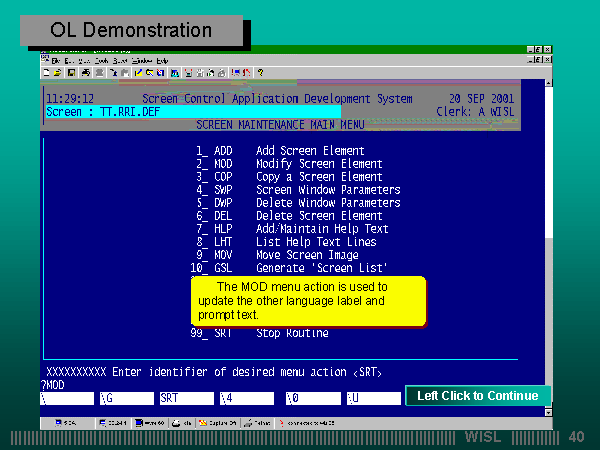Click the Print toolbar icon
600x450 pixels.
click(86, 73)
